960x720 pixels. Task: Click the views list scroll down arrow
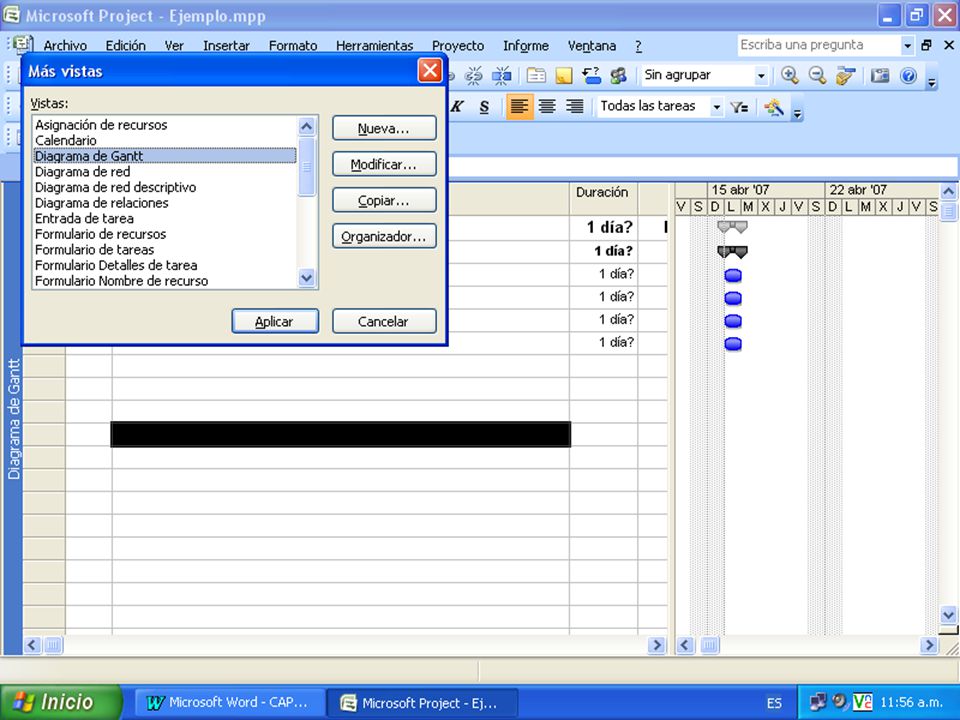pyautogui.click(x=307, y=278)
